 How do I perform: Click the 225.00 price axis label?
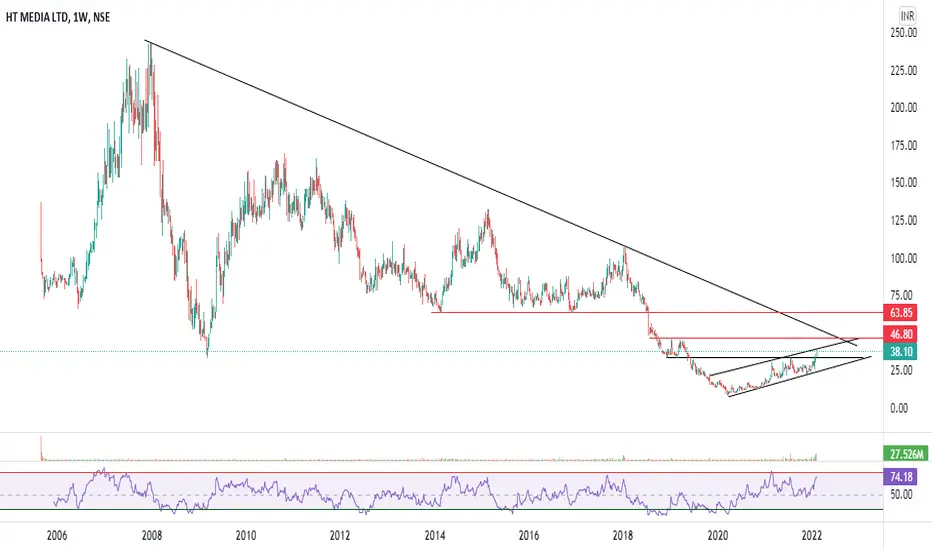click(903, 70)
